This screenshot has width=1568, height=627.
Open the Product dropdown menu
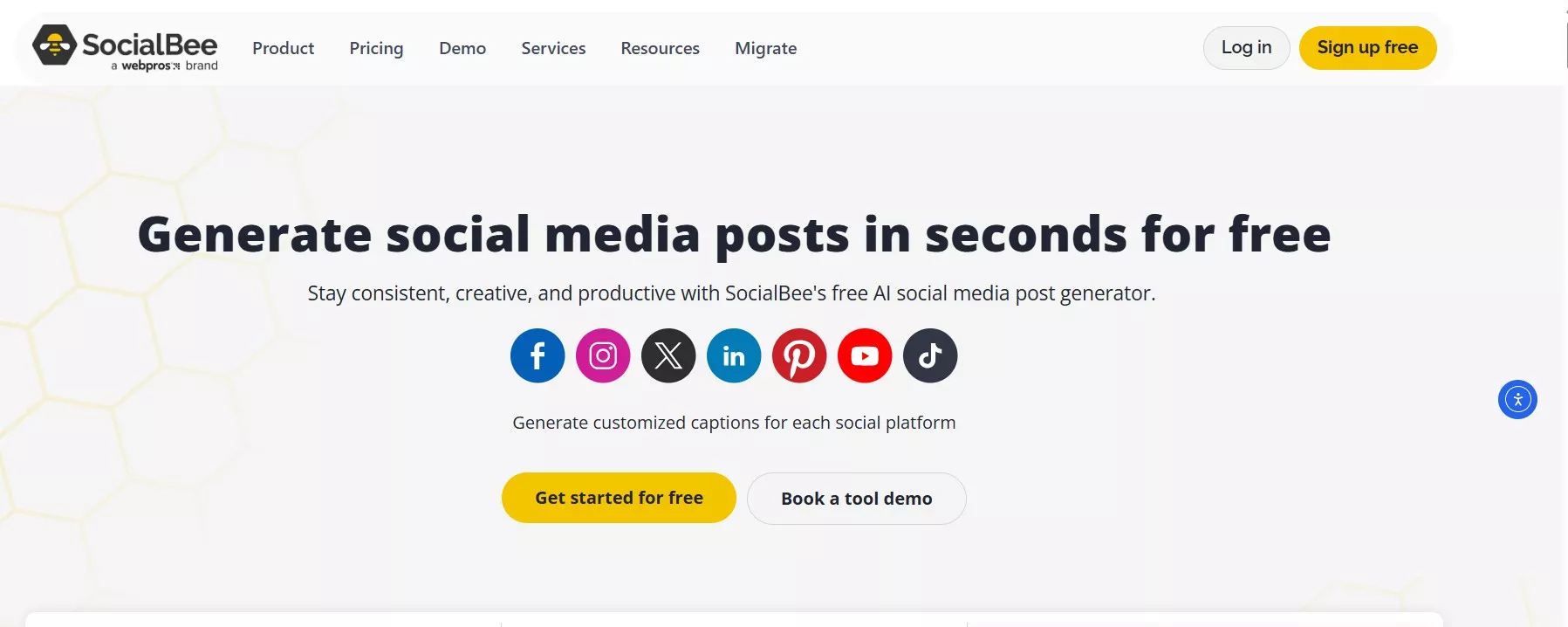(283, 48)
